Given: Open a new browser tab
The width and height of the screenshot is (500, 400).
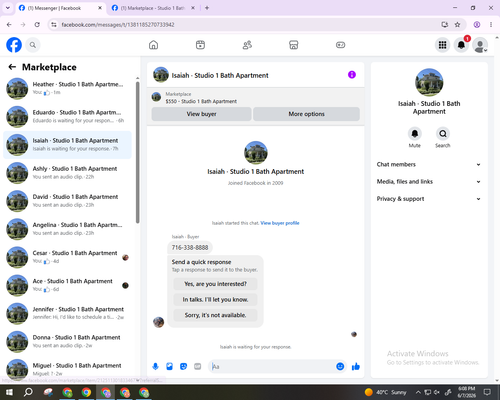Looking at the screenshot, I should point(207,8).
